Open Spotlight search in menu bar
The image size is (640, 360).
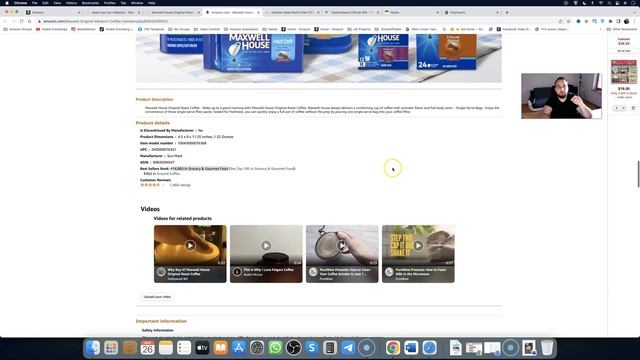point(610,3)
